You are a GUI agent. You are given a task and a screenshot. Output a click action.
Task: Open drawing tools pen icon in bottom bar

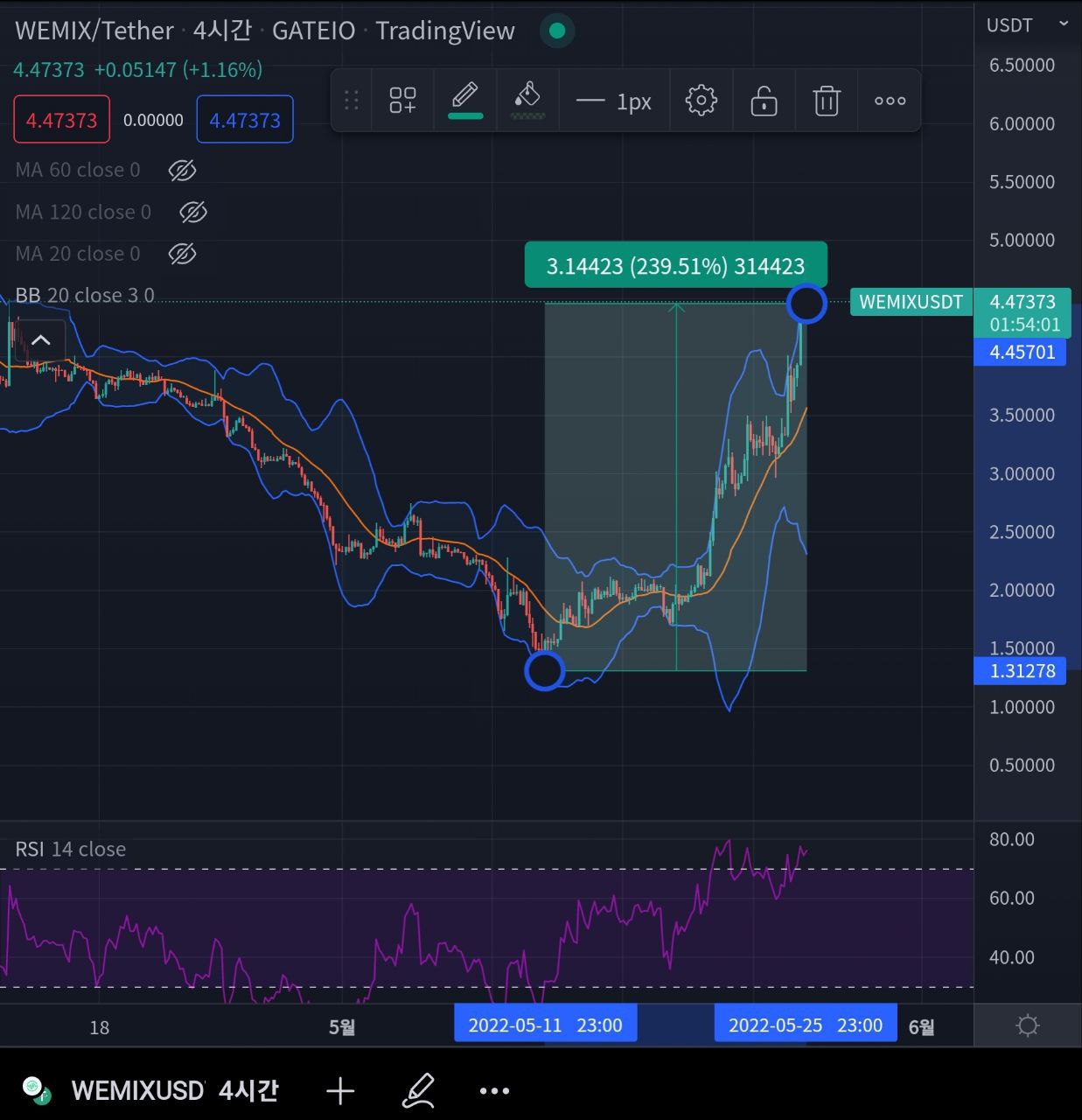(x=418, y=1090)
